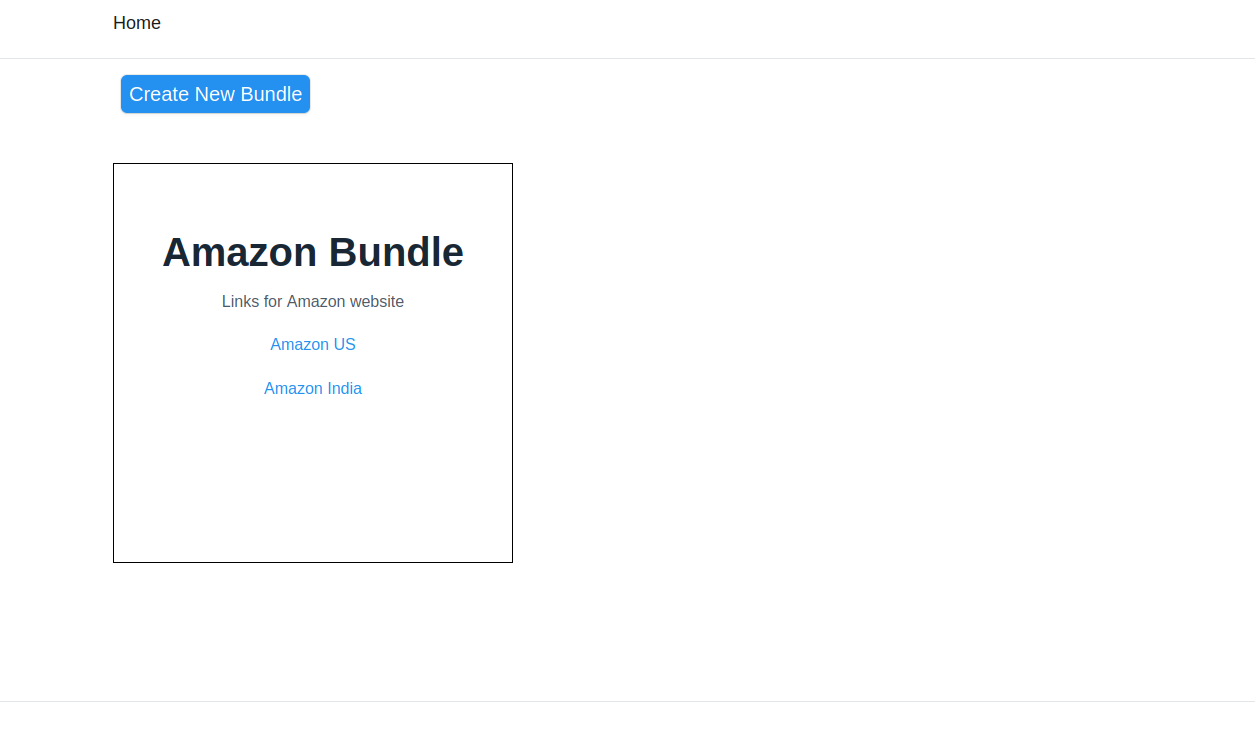Open the Amazon US link
This screenshot has width=1255, height=756.
pos(313,344)
